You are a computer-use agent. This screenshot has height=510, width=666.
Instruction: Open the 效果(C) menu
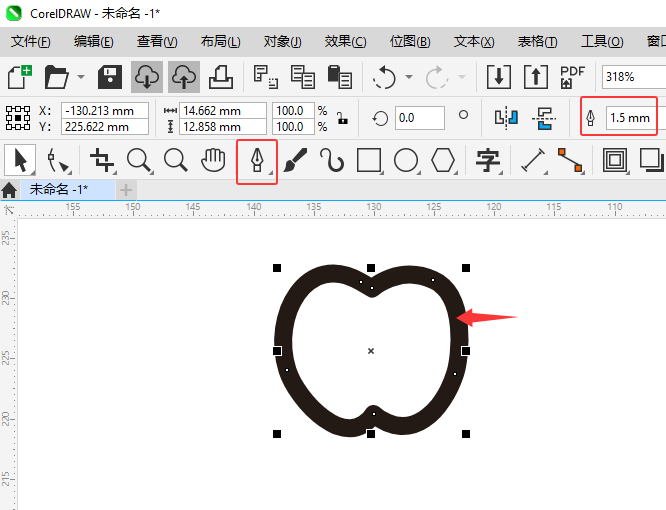point(345,41)
